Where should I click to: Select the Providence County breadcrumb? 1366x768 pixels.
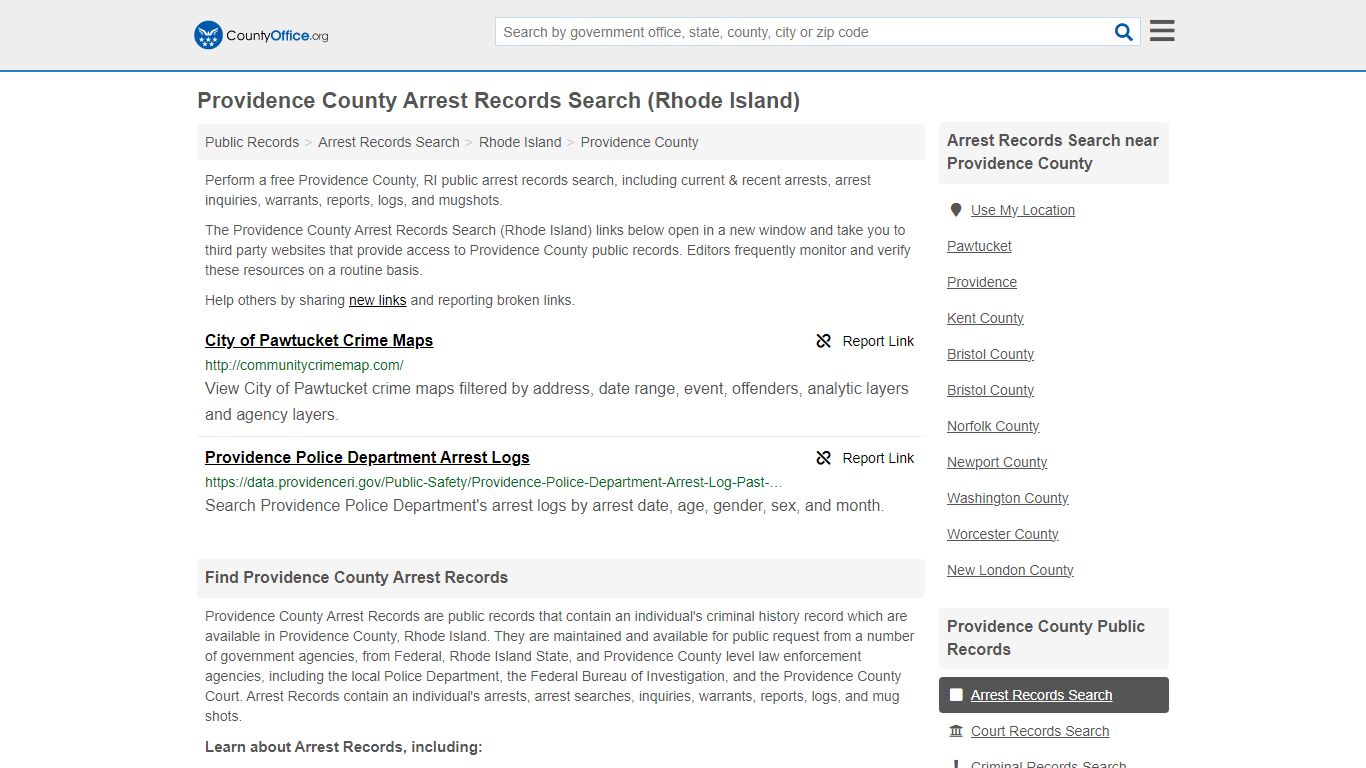pos(639,142)
